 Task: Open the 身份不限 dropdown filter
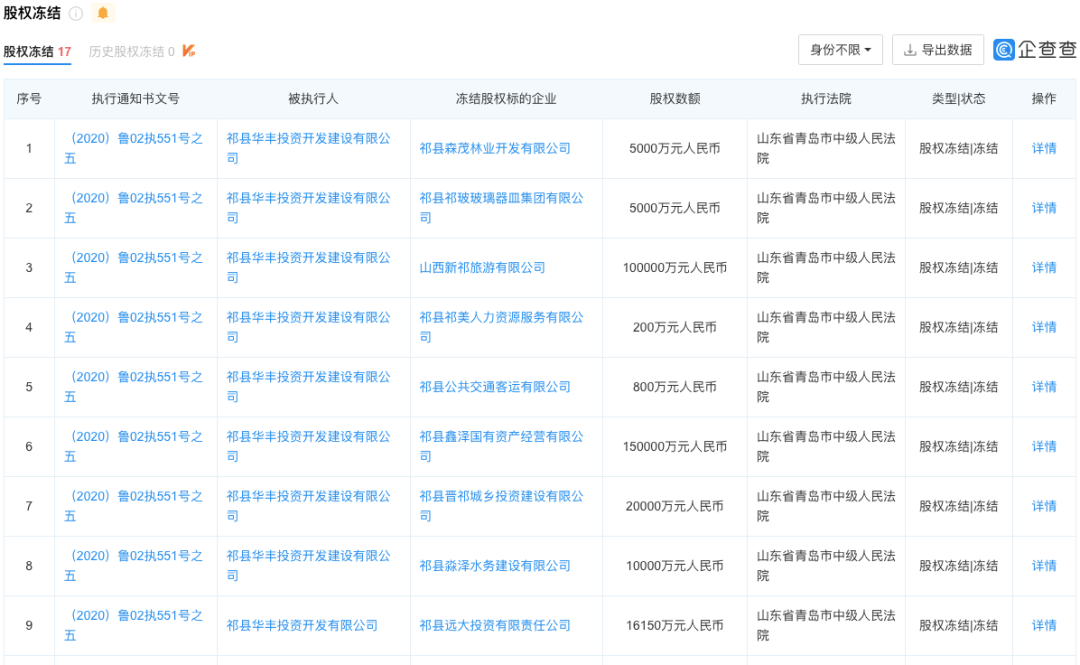pyautogui.click(x=839, y=50)
